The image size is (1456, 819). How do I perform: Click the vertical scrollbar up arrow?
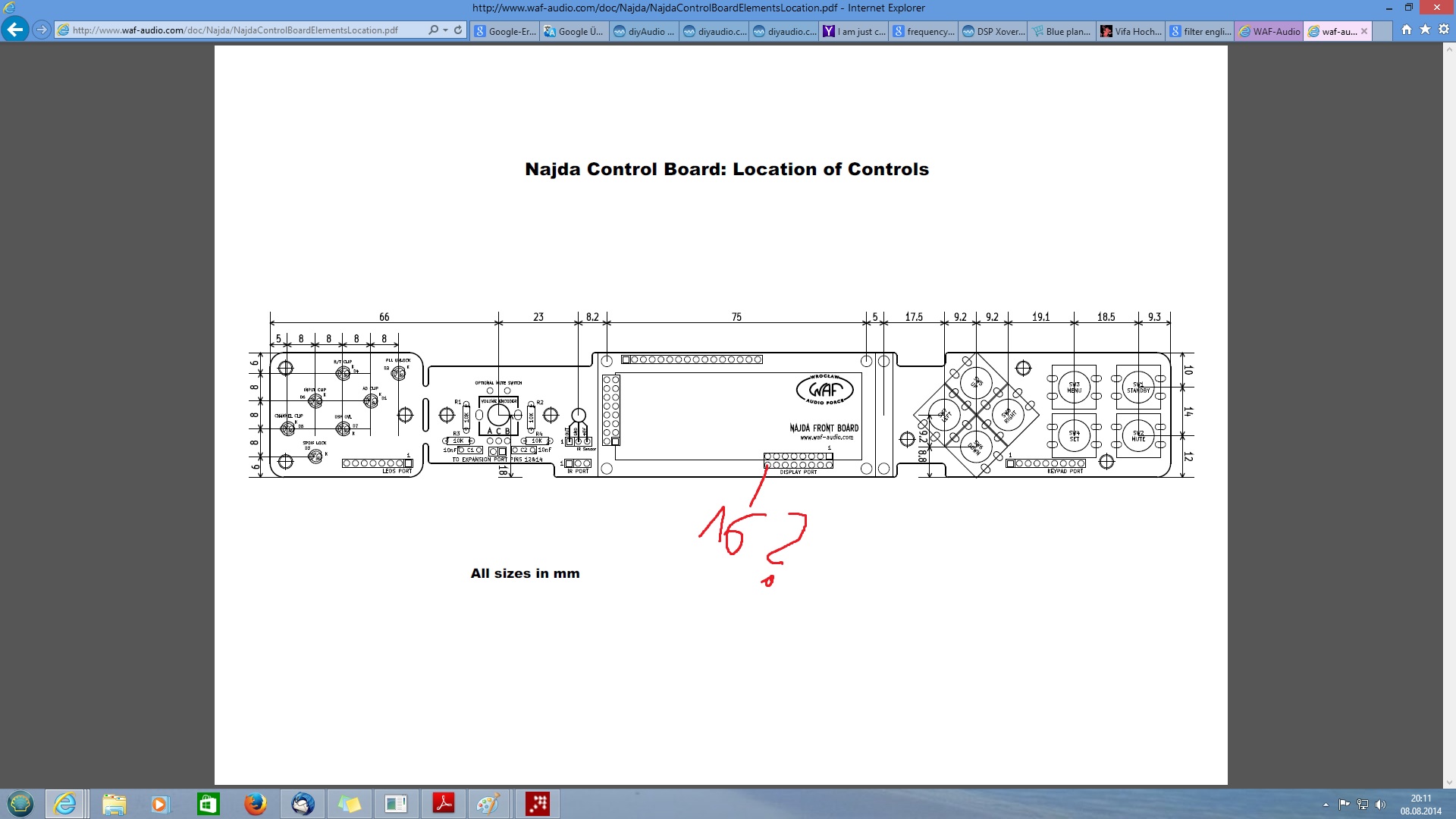click(x=1449, y=49)
